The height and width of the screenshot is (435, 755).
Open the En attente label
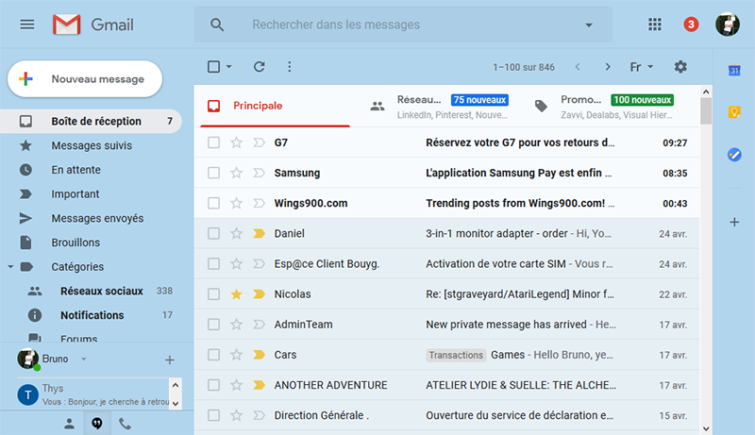pos(91,170)
